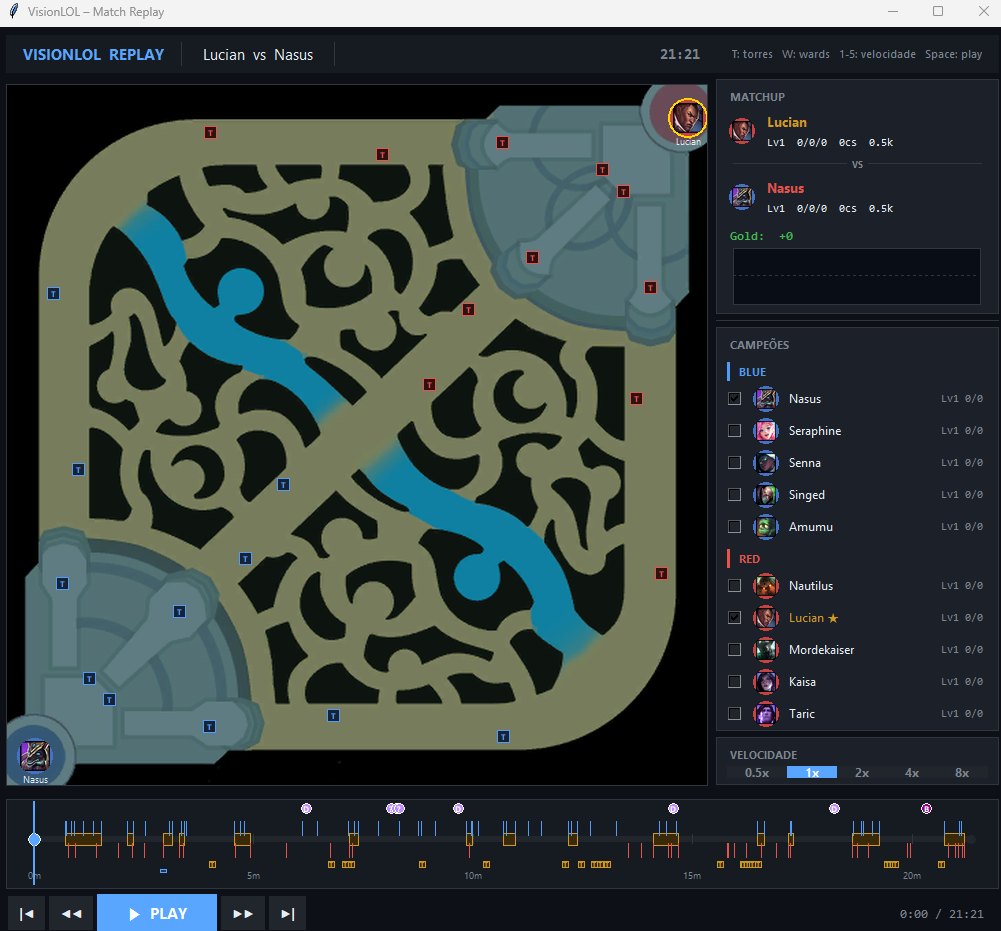Click a purple event marker above the timeline

click(x=306, y=808)
